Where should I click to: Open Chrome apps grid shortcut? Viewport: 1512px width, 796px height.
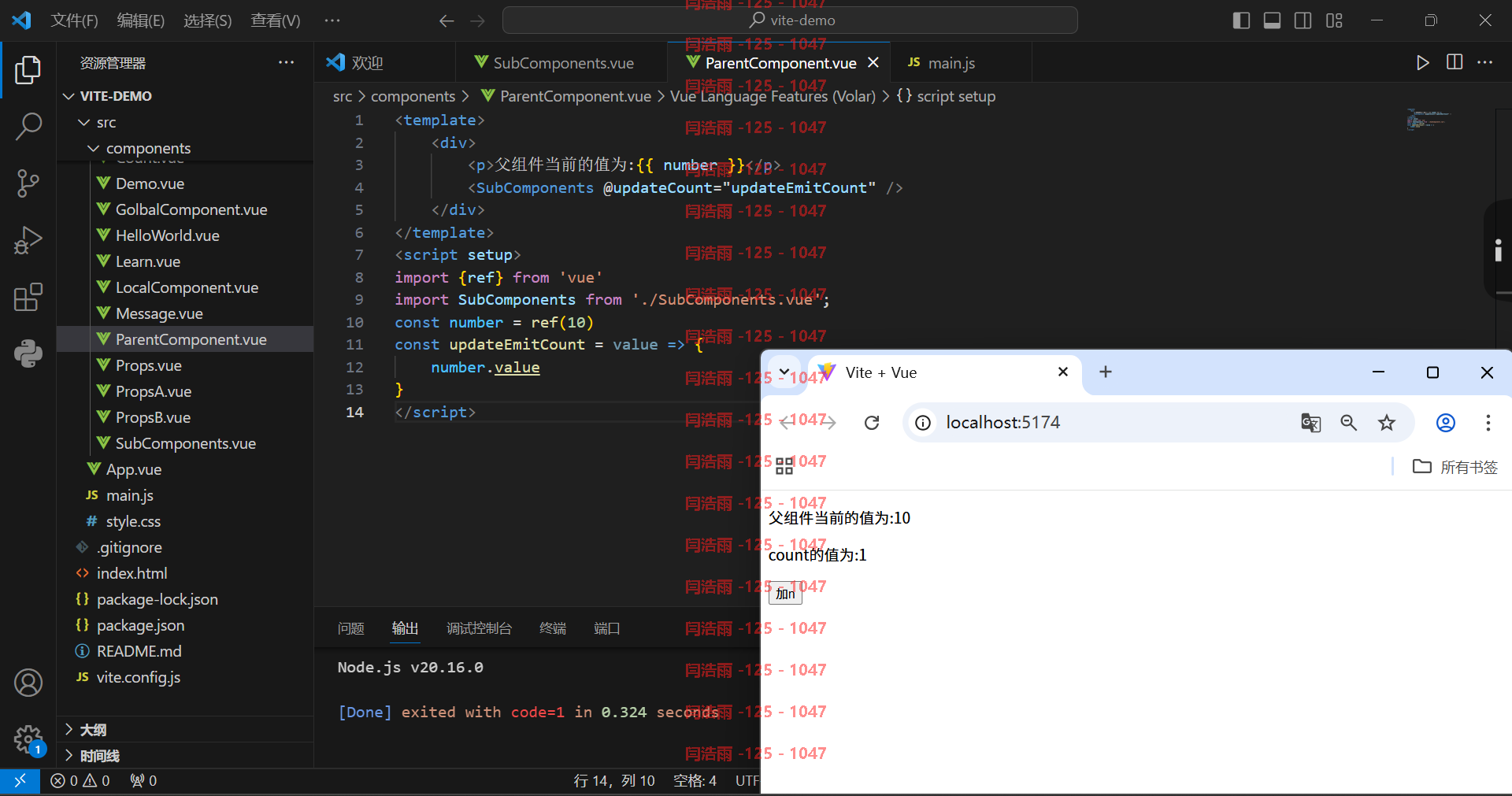784,466
